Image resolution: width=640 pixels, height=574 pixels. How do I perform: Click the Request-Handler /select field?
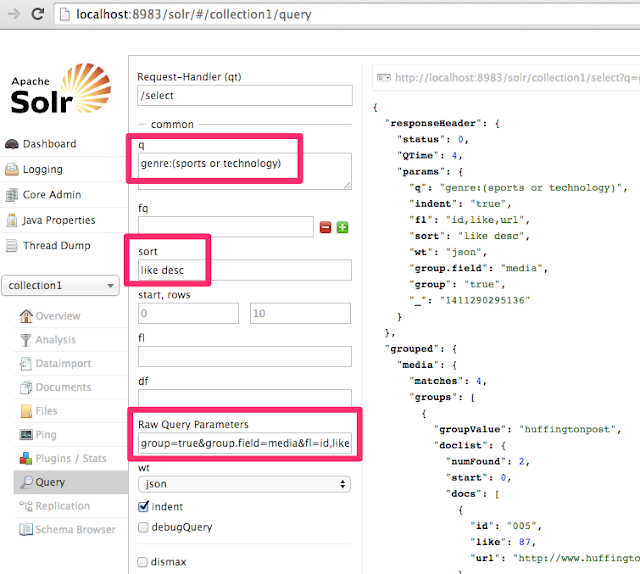pos(244,96)
